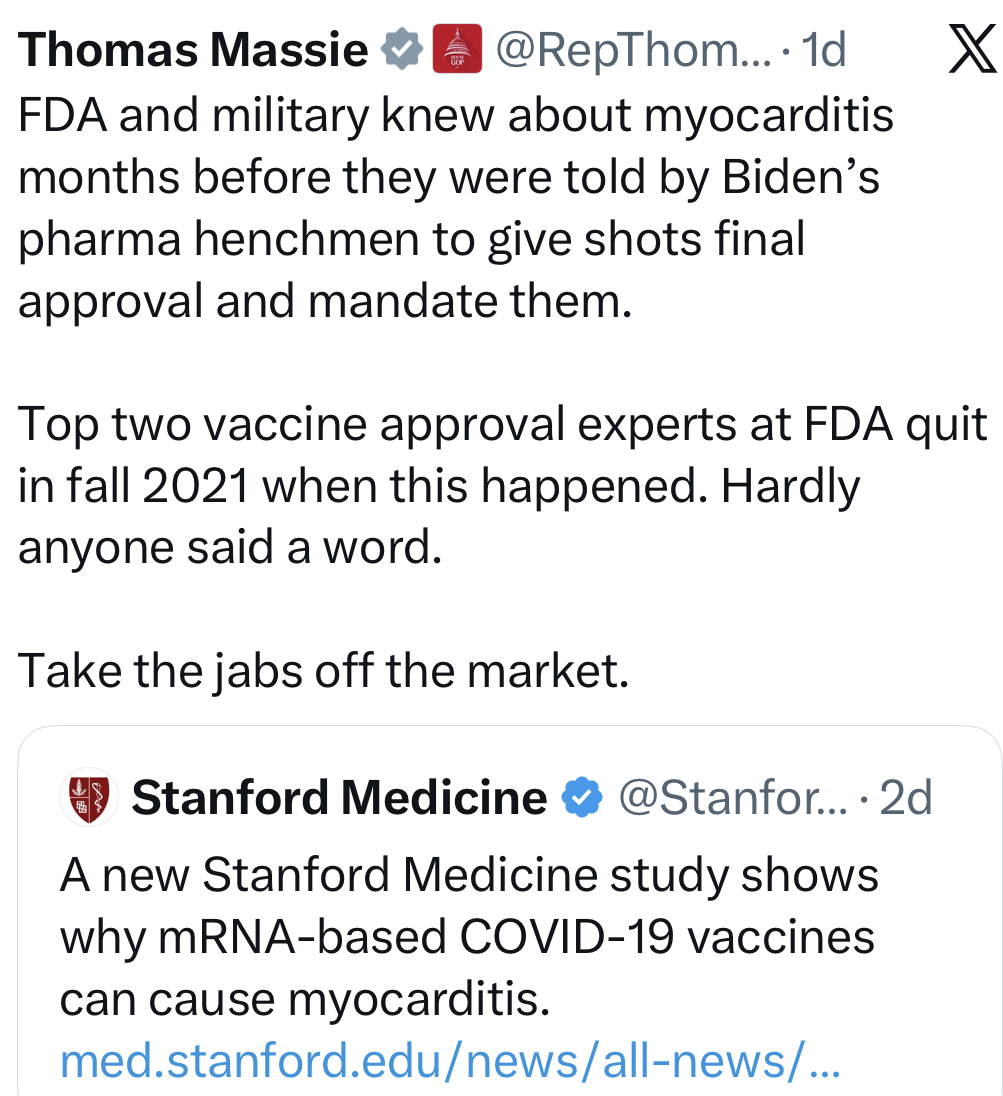Tap the "can cause myocarditis." quoted line

(x=305, y=1000)
